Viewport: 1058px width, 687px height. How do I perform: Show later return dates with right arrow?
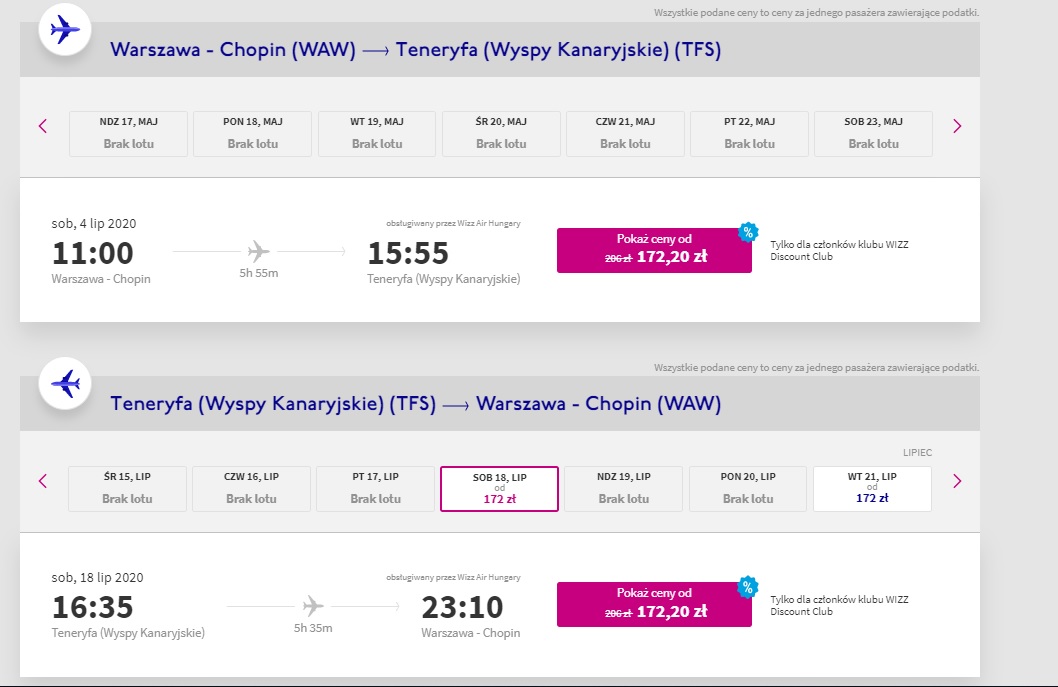point(957,481)
